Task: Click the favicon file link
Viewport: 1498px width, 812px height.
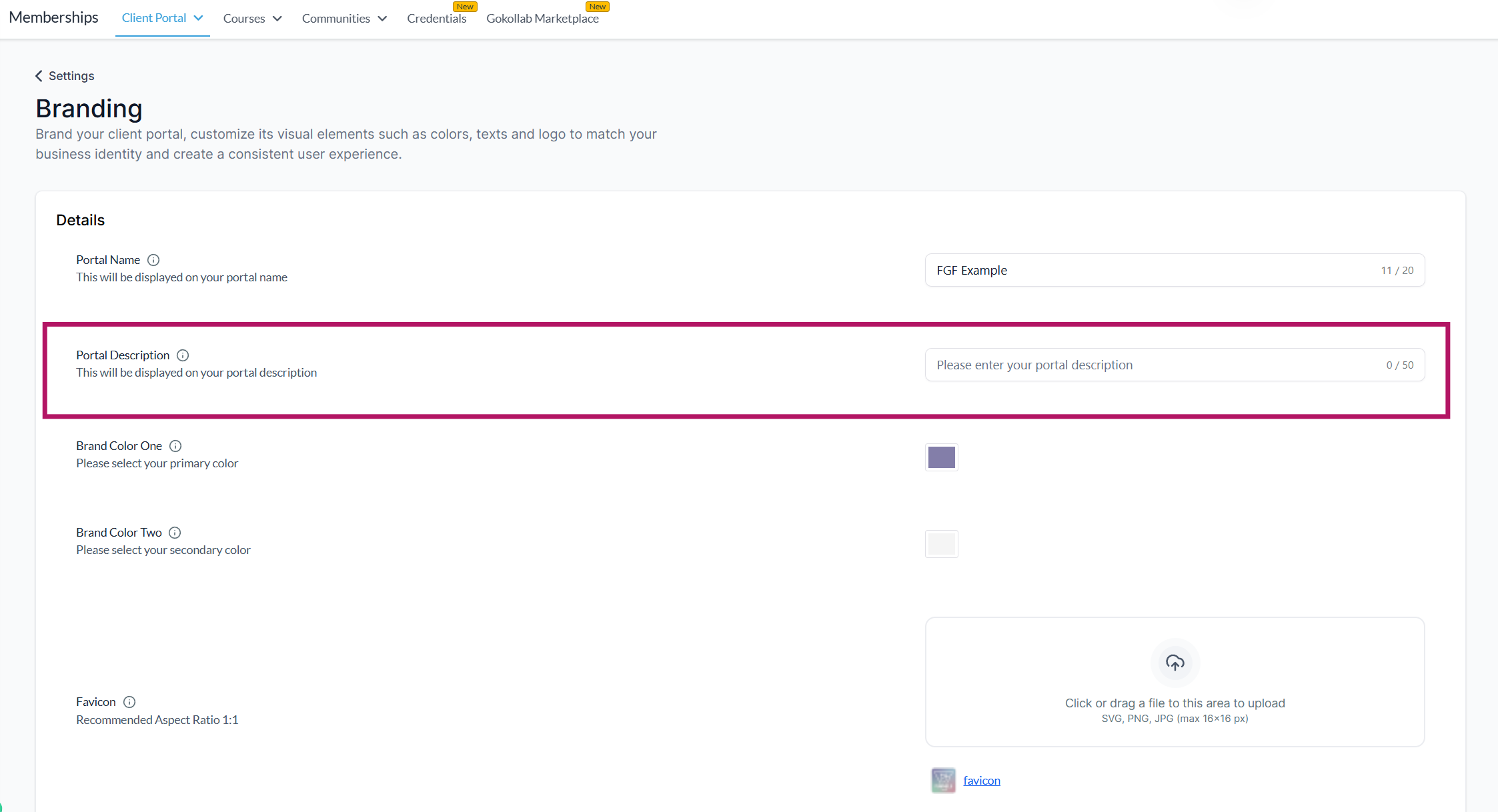Action: (981, 781)
